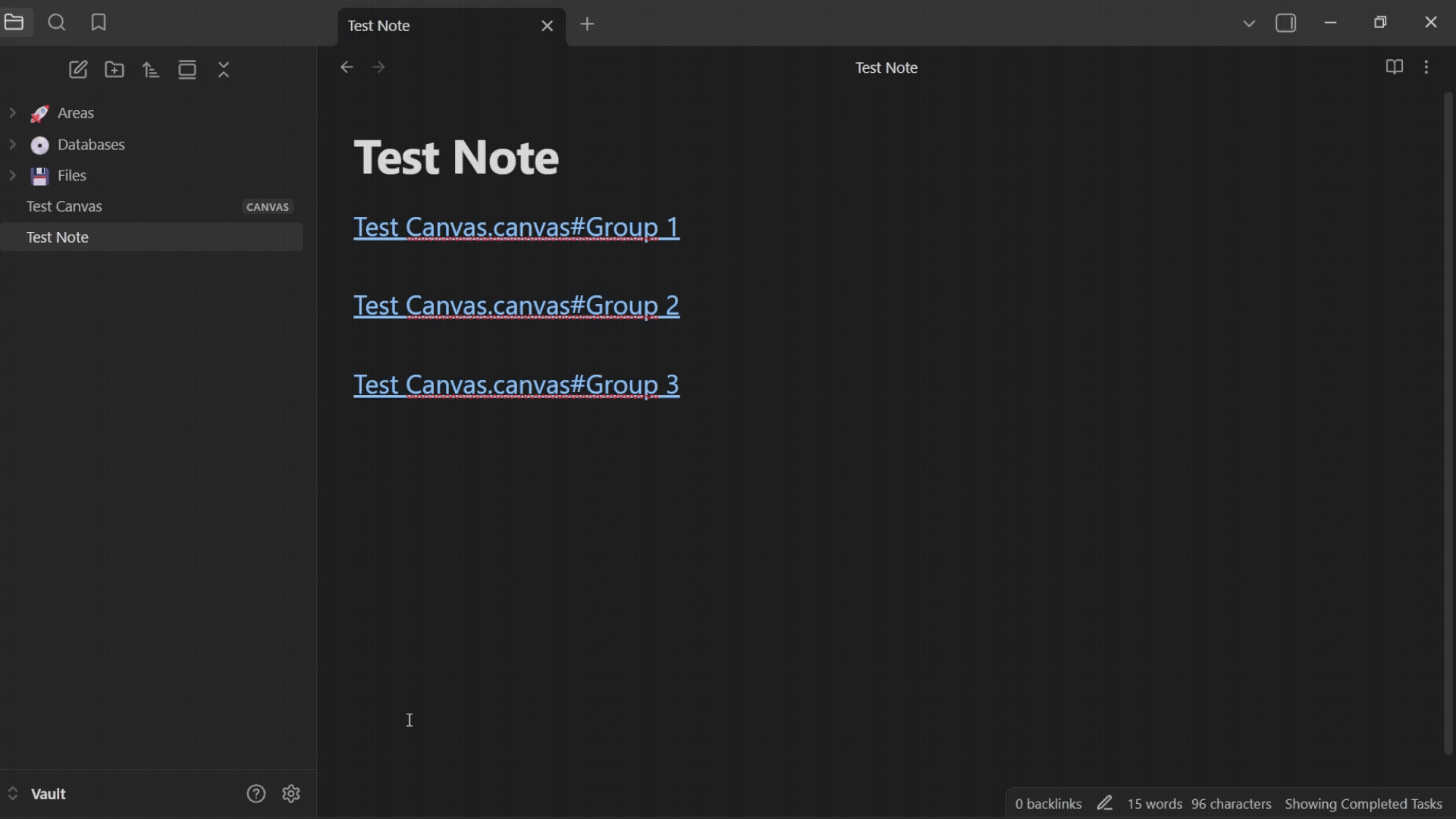Follow the Test Canvas Group 2 link
Viewport: 1456px width, 819px height.
pyautogui.click(x=516, y=306)
